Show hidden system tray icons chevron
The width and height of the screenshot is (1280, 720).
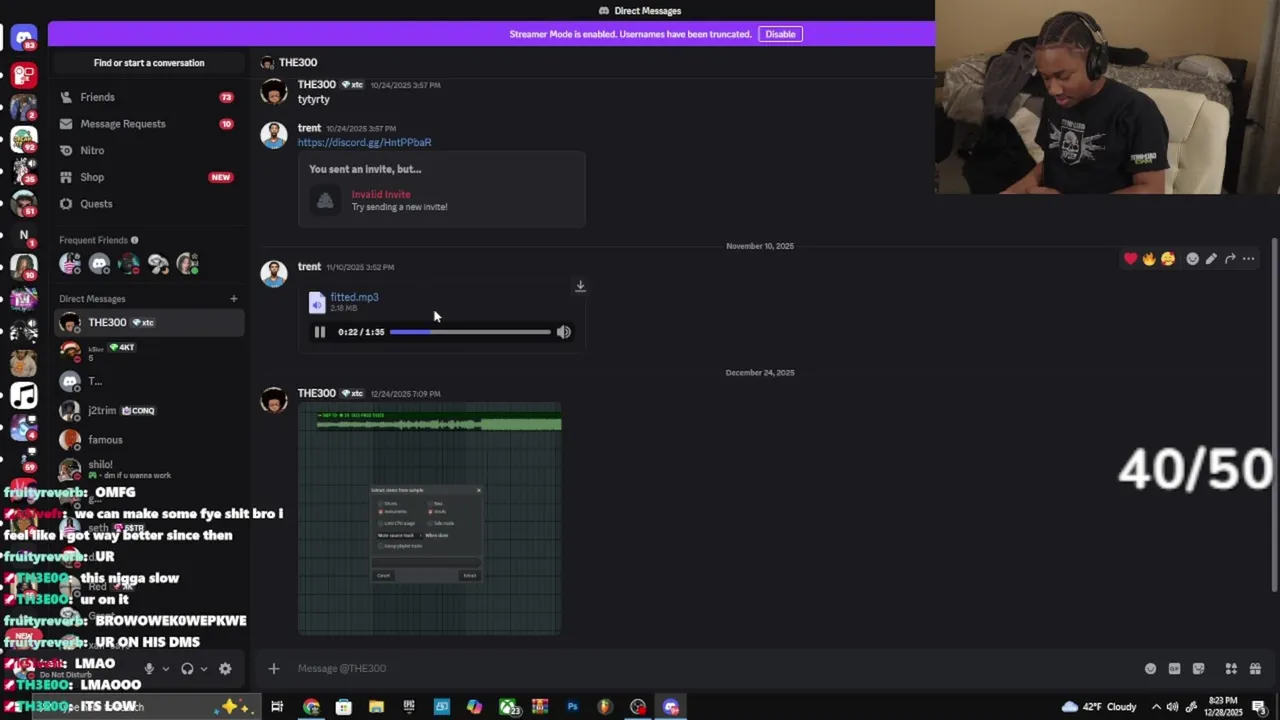click(1157, 707)
